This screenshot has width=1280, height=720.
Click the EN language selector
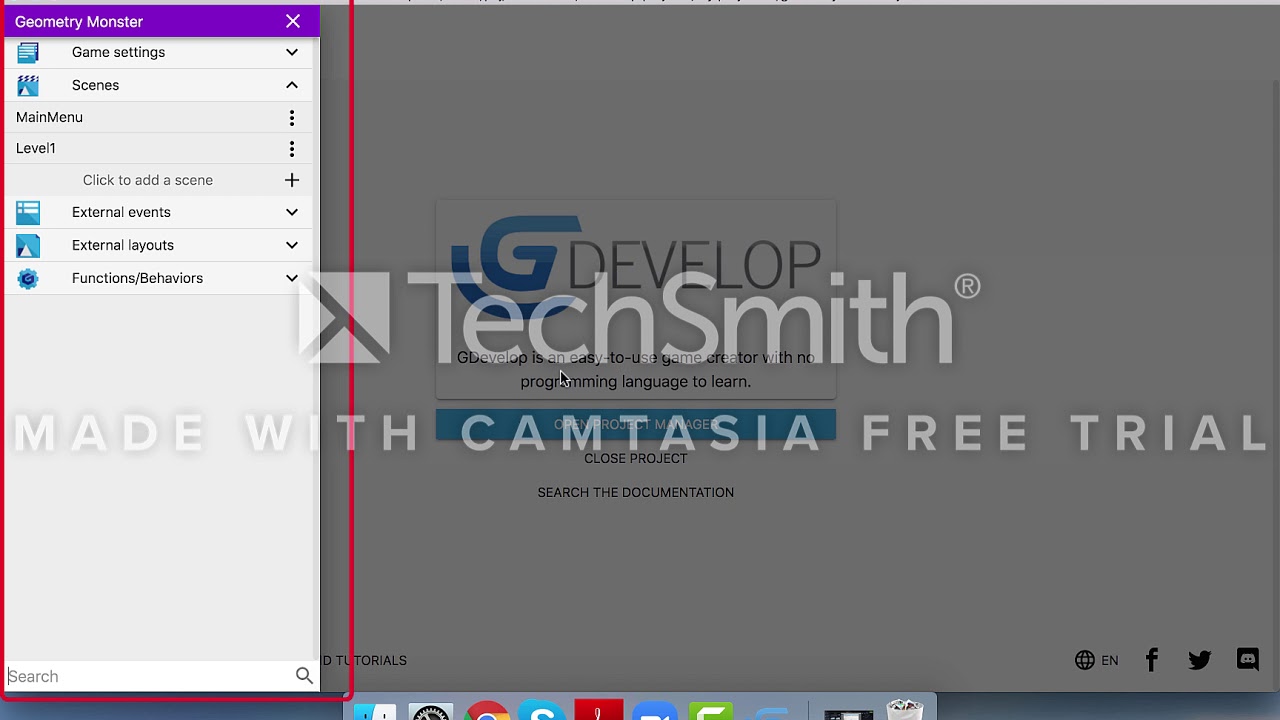pos(1110,660)
